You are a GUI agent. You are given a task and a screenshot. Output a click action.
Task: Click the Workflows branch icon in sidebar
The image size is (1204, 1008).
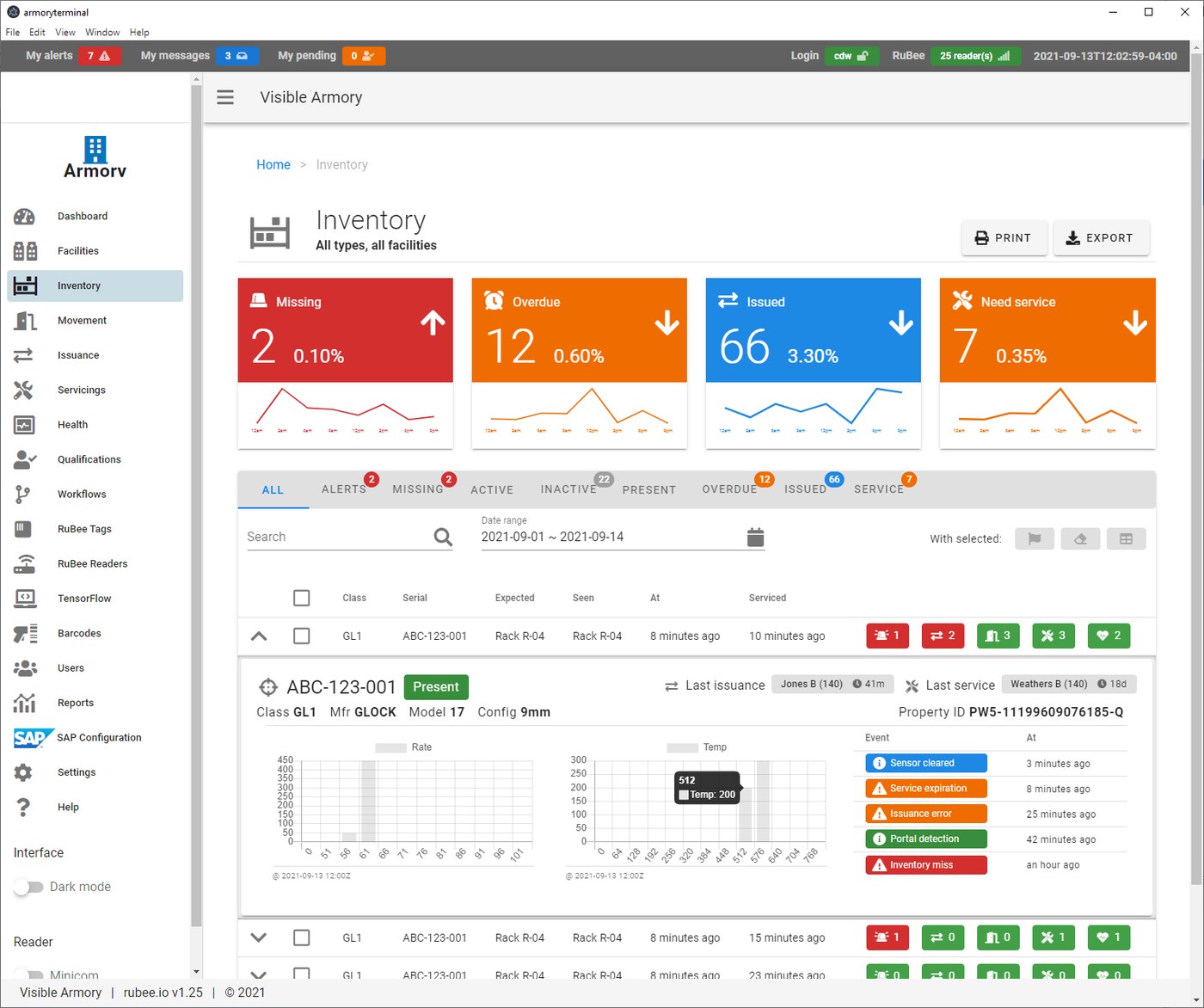tap(23, 495)
